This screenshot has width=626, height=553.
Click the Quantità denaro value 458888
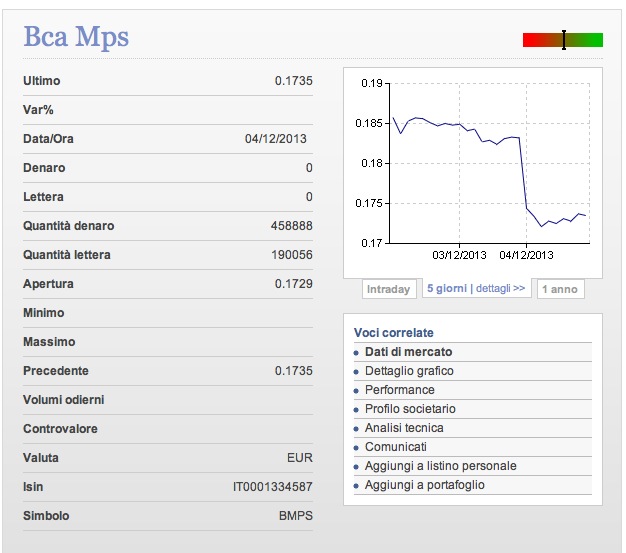[x=291, y=226]
